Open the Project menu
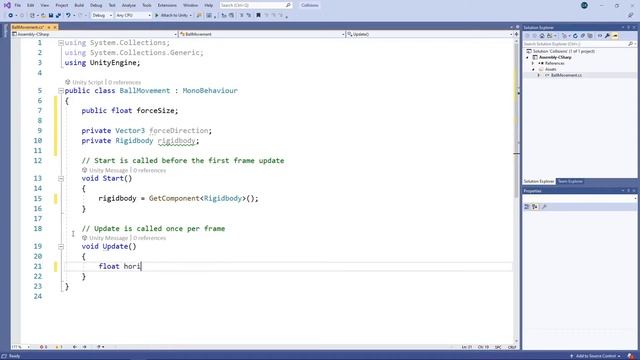Viewport: 640px width, 360px height. point(62,5)
